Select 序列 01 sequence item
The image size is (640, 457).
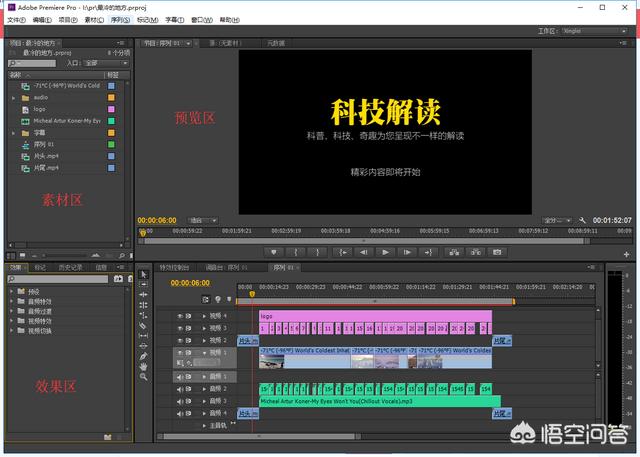click(x=44, y=144)
